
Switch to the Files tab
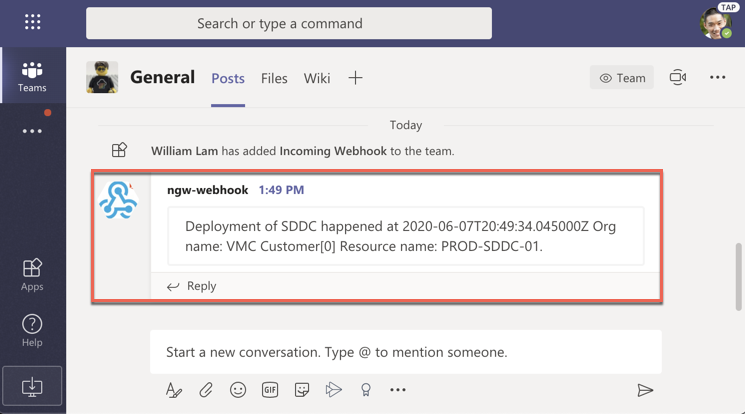[274, 78]
